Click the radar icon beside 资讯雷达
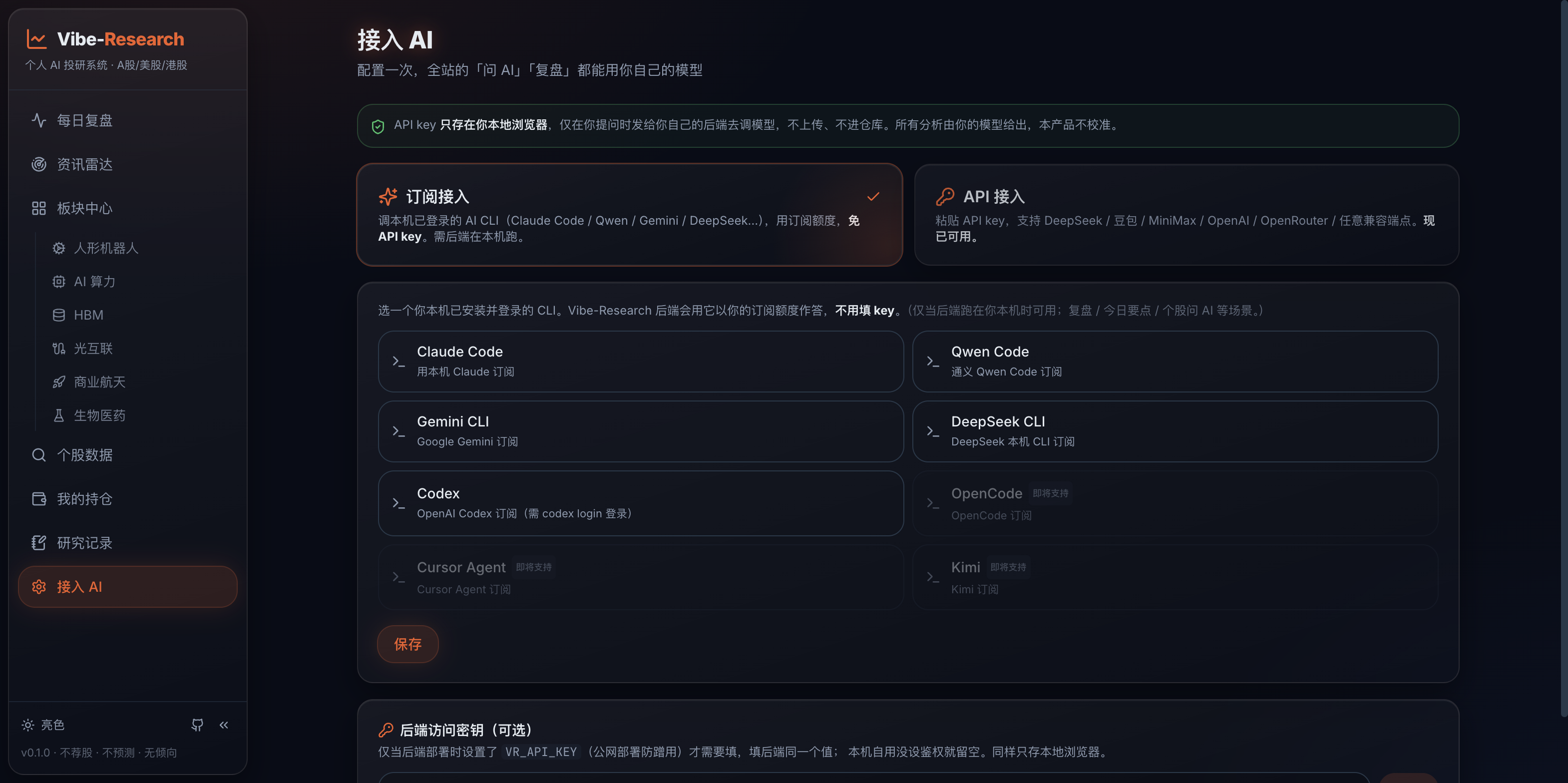This screenshot has width=1568, height=783. [39, 164]
